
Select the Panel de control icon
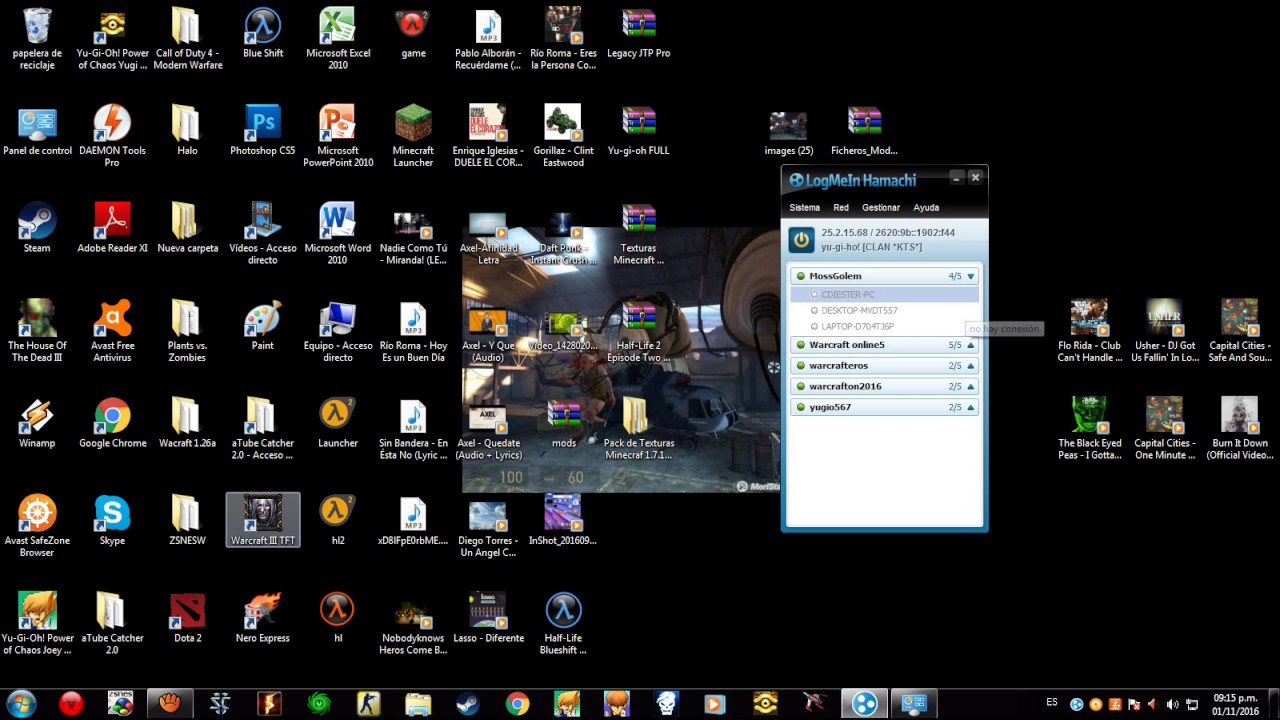[x=37, y=131]
